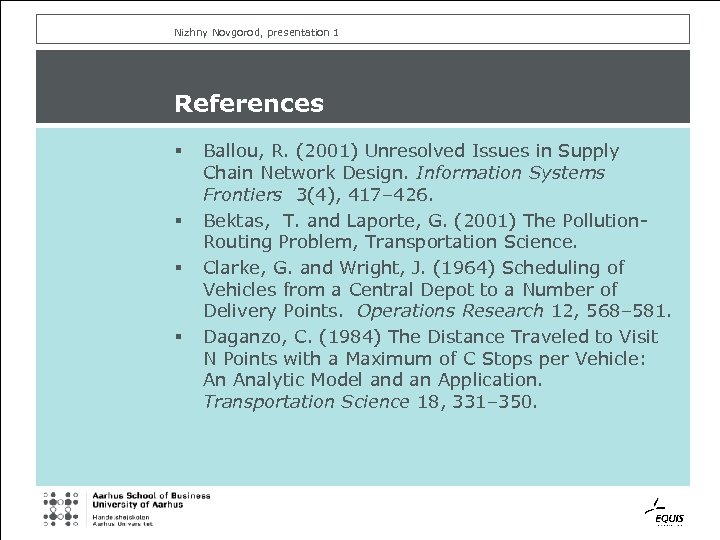
Task: Select the header text 'Nizhny Novgorod, presentation 1'
Action: (256, 32)
